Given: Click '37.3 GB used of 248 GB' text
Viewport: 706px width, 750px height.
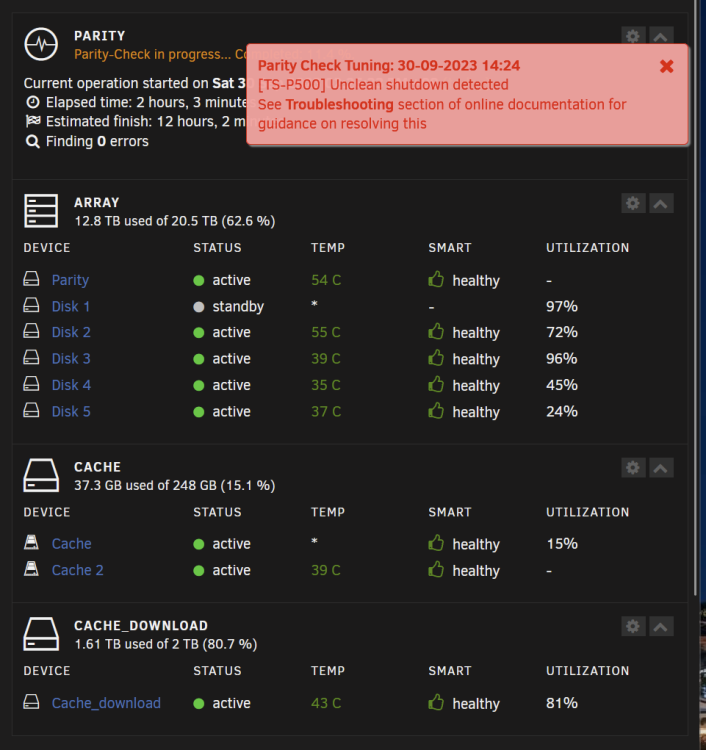Looking at the screenshot, I should (145, 485).
